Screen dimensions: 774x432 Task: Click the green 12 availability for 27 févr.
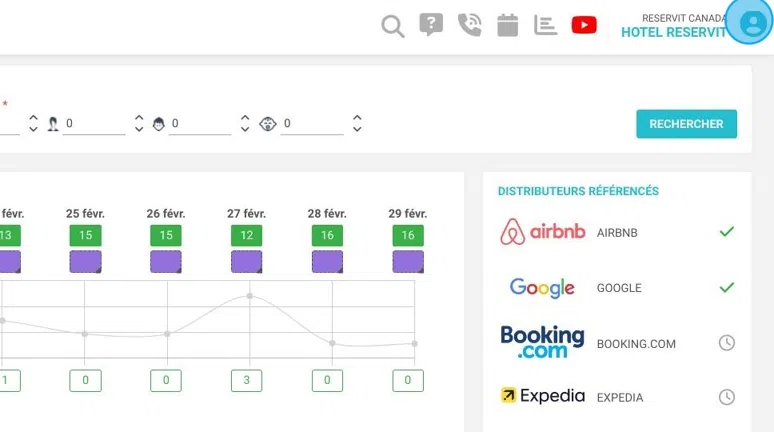(x=246, y=236)
